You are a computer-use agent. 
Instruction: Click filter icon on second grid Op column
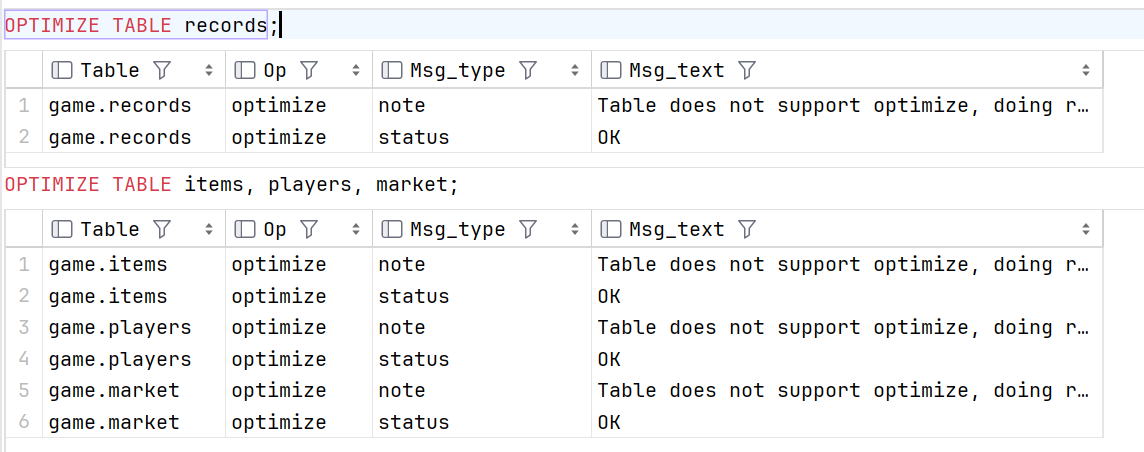point(309,230)
